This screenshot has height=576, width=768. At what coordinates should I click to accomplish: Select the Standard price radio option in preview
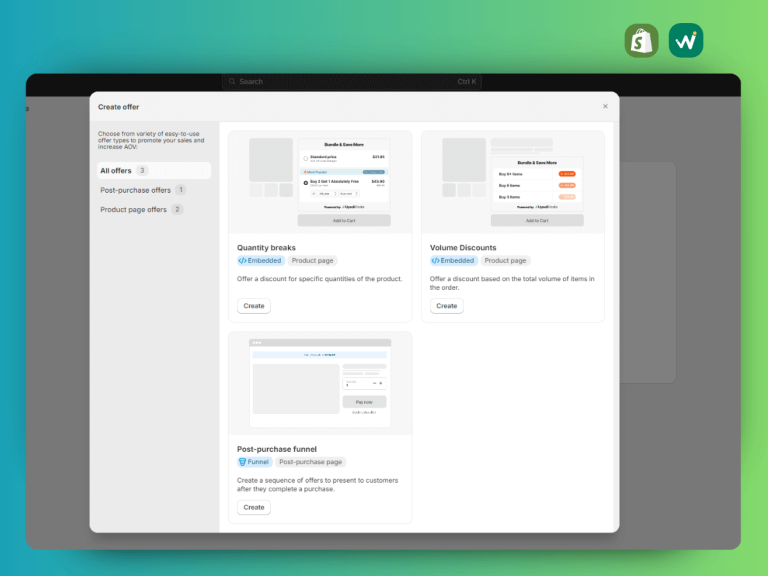pos(306,158)
